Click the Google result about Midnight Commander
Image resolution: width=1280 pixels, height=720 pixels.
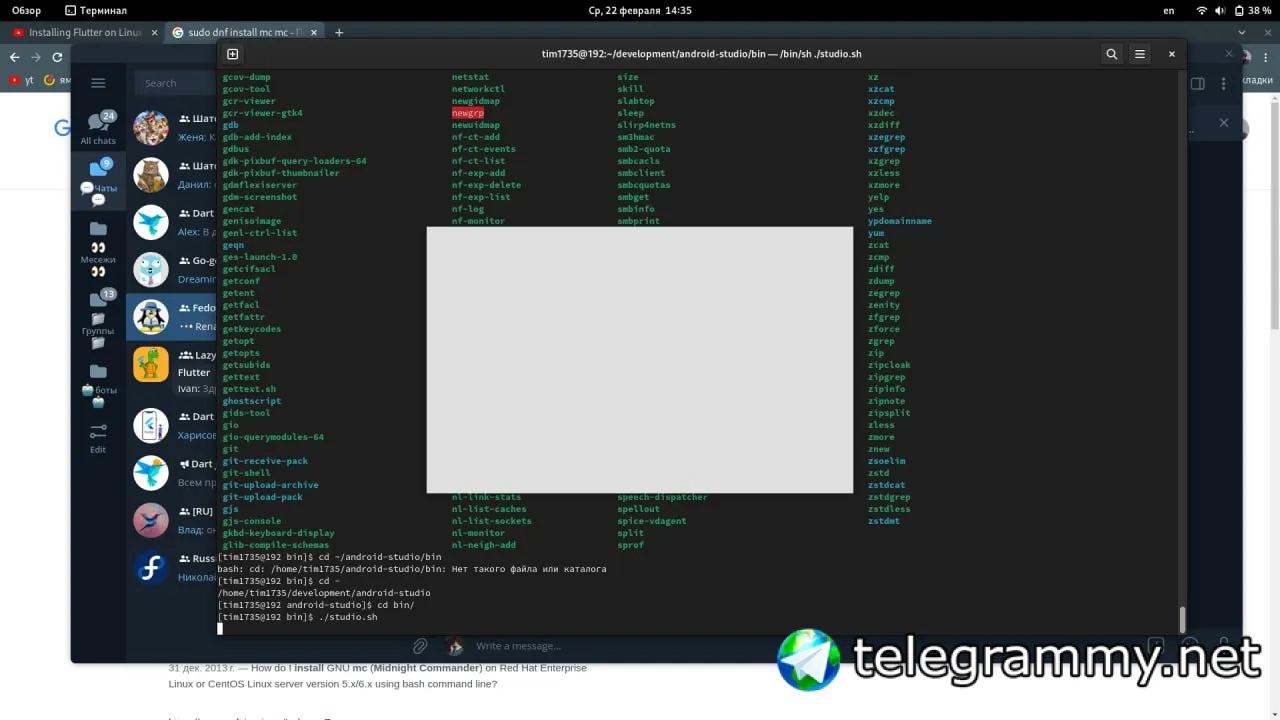[378, 676]
